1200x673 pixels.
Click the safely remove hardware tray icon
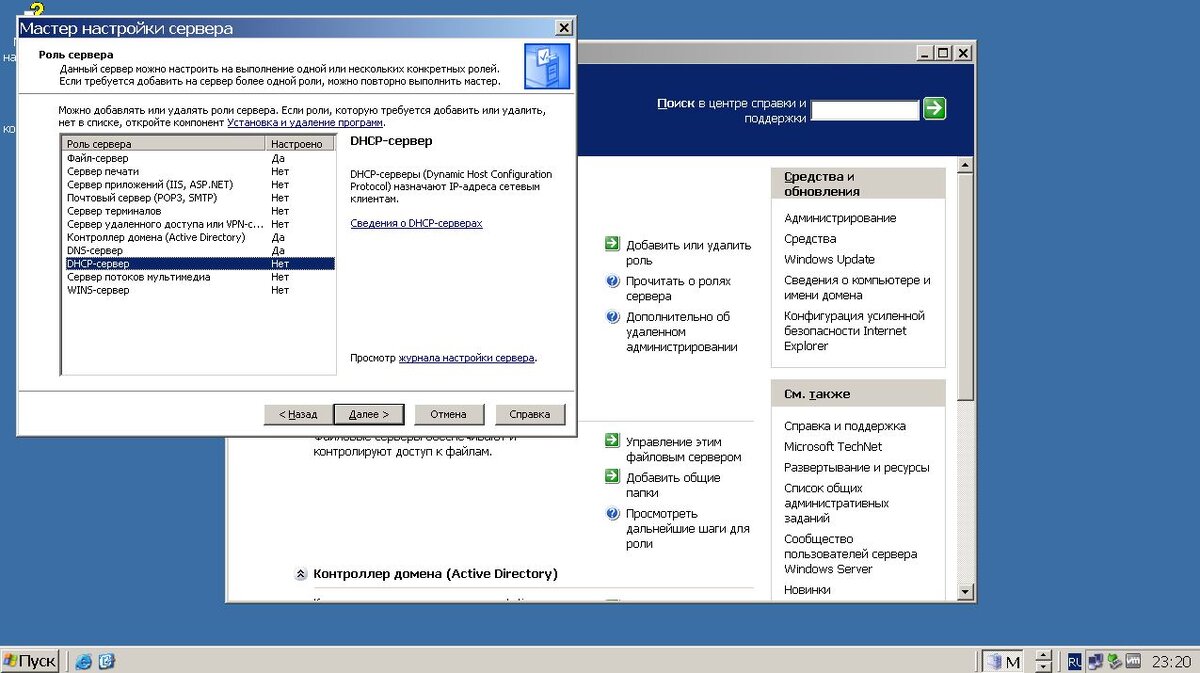(1113, 661)
